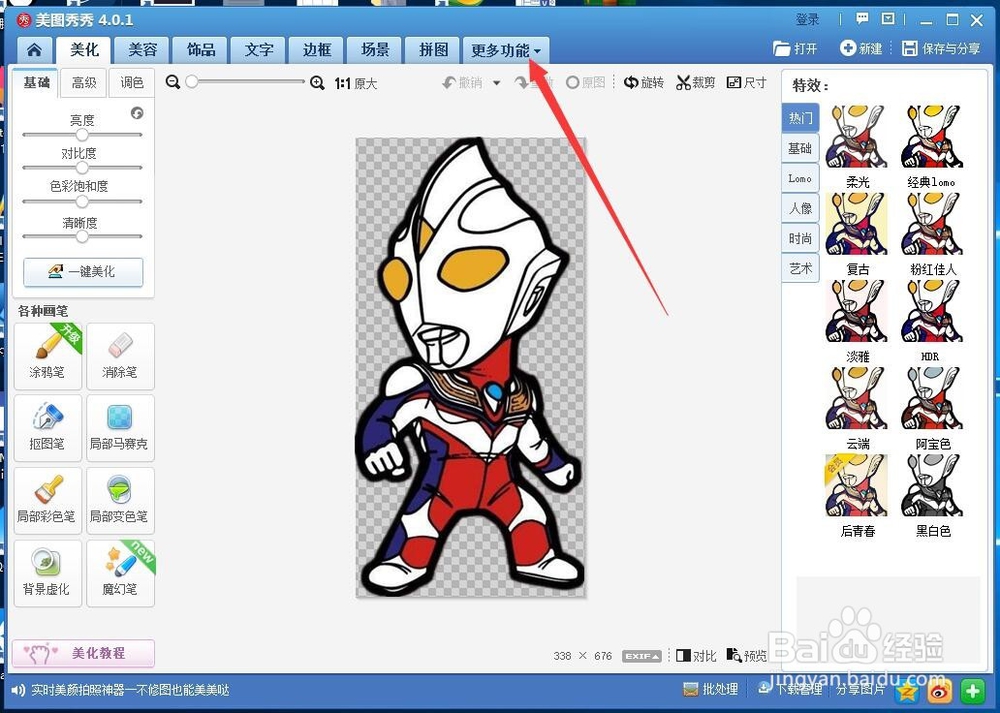Open 尺寸 size dialog
Screen dimensions: 1000x713
click(x=746, y=82)
